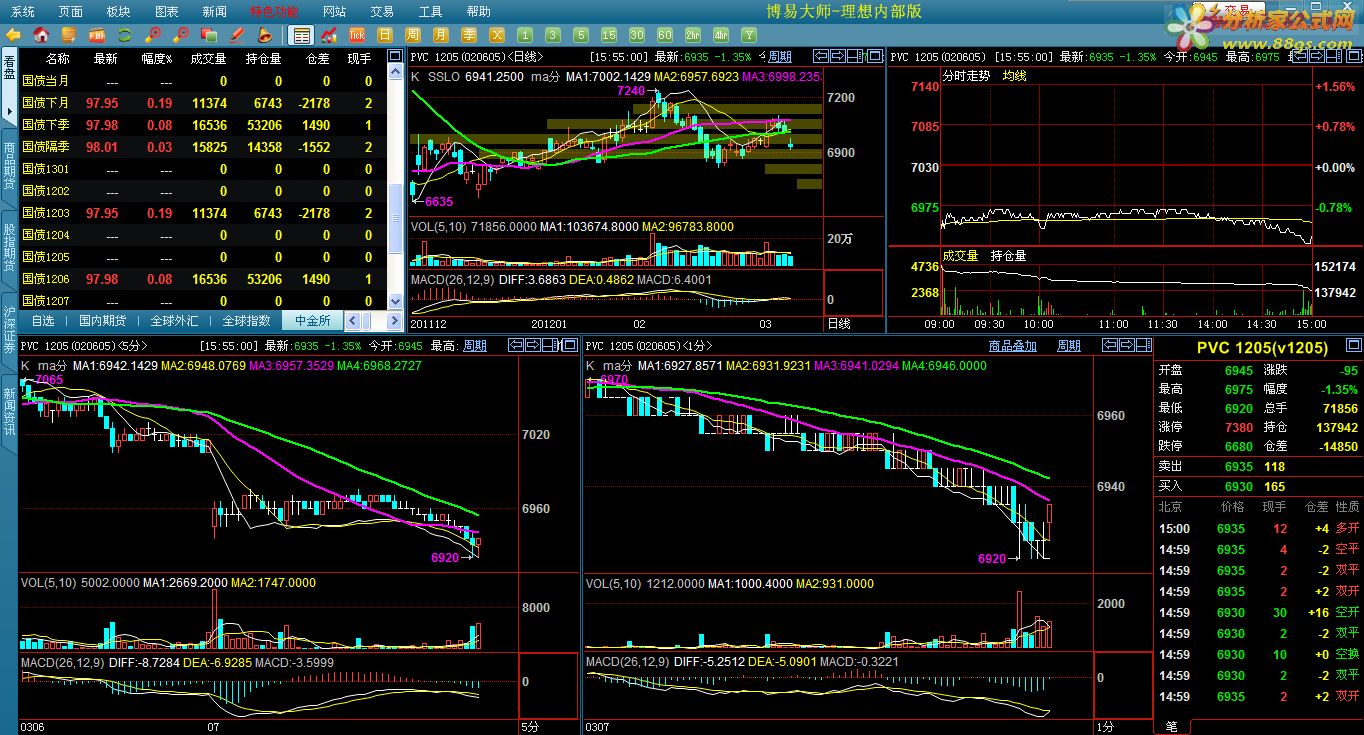Screen dimensions: 1364x735
Task: Open the 交易 menu
Action: pos(382,11)
